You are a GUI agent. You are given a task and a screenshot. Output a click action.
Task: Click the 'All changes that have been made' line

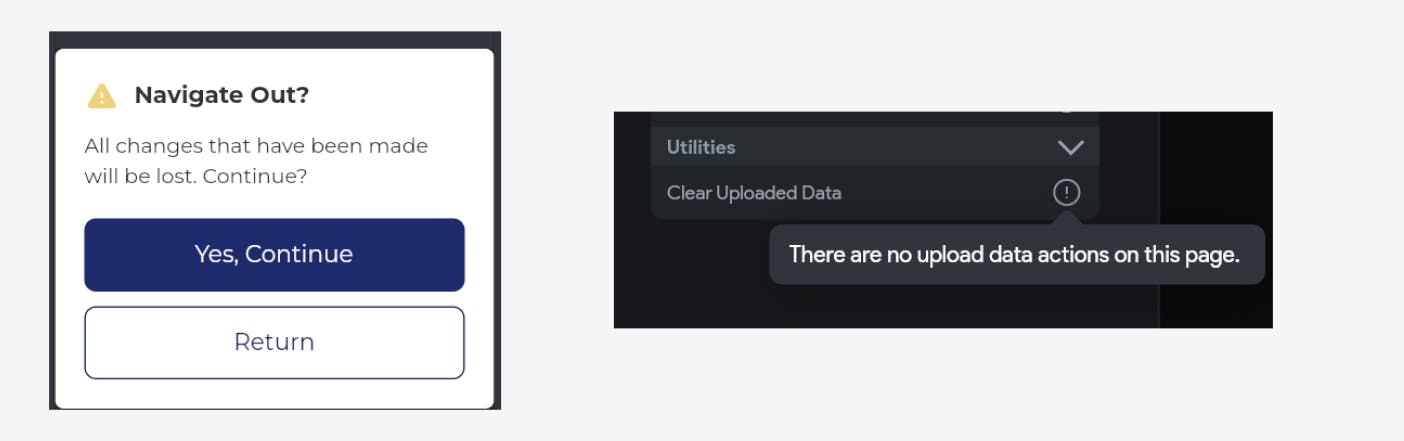click(x=256, y=146)
